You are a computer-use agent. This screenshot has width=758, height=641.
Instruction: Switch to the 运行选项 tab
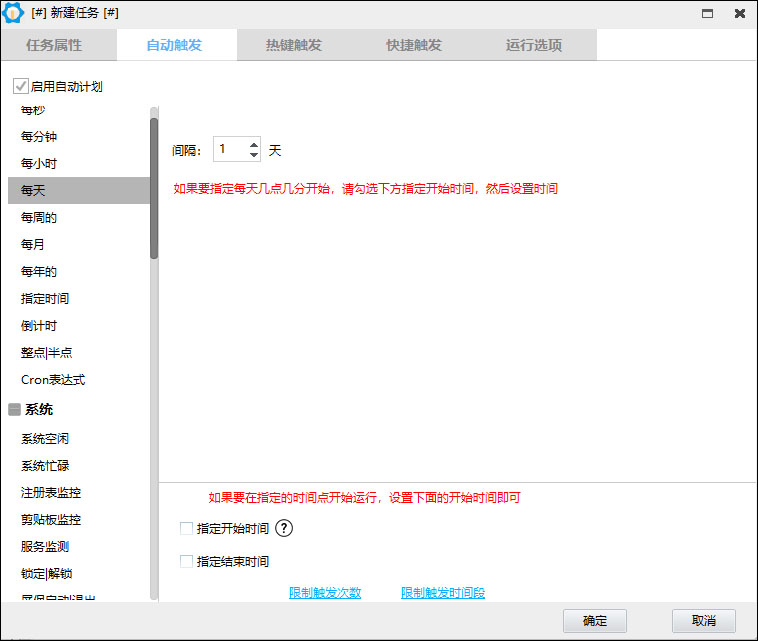(534, 45)
